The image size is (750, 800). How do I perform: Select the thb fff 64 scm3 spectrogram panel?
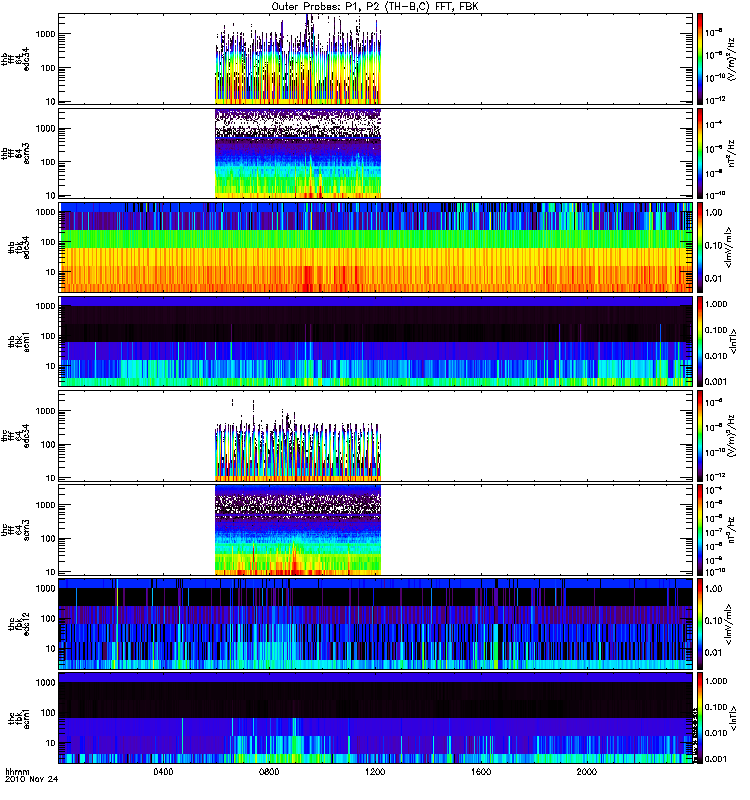tap(376, 153)
